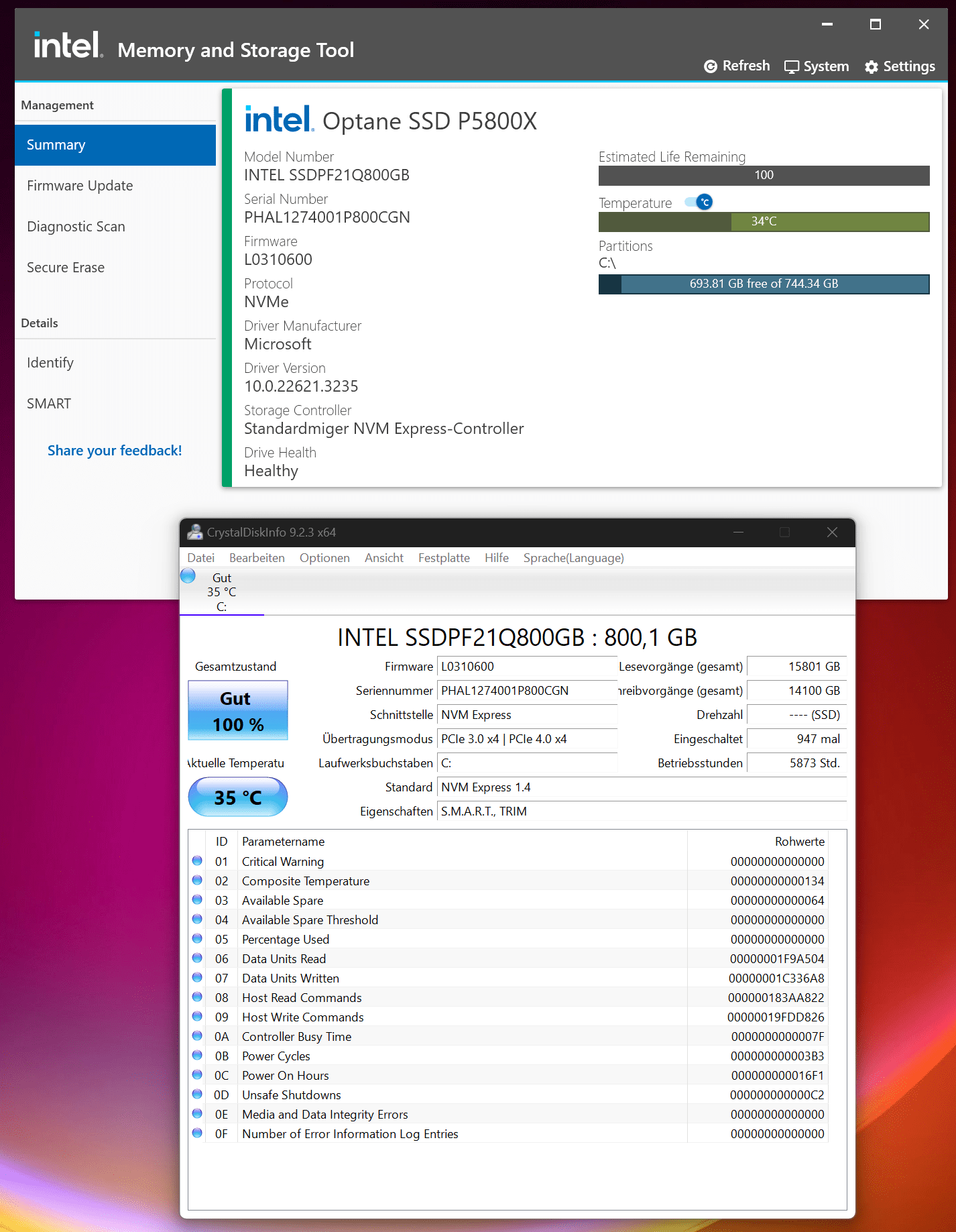Screen dimensions: 956x1232
Task: Click status orb of Composite Temperature row
Action: click(x=197, y=880)
